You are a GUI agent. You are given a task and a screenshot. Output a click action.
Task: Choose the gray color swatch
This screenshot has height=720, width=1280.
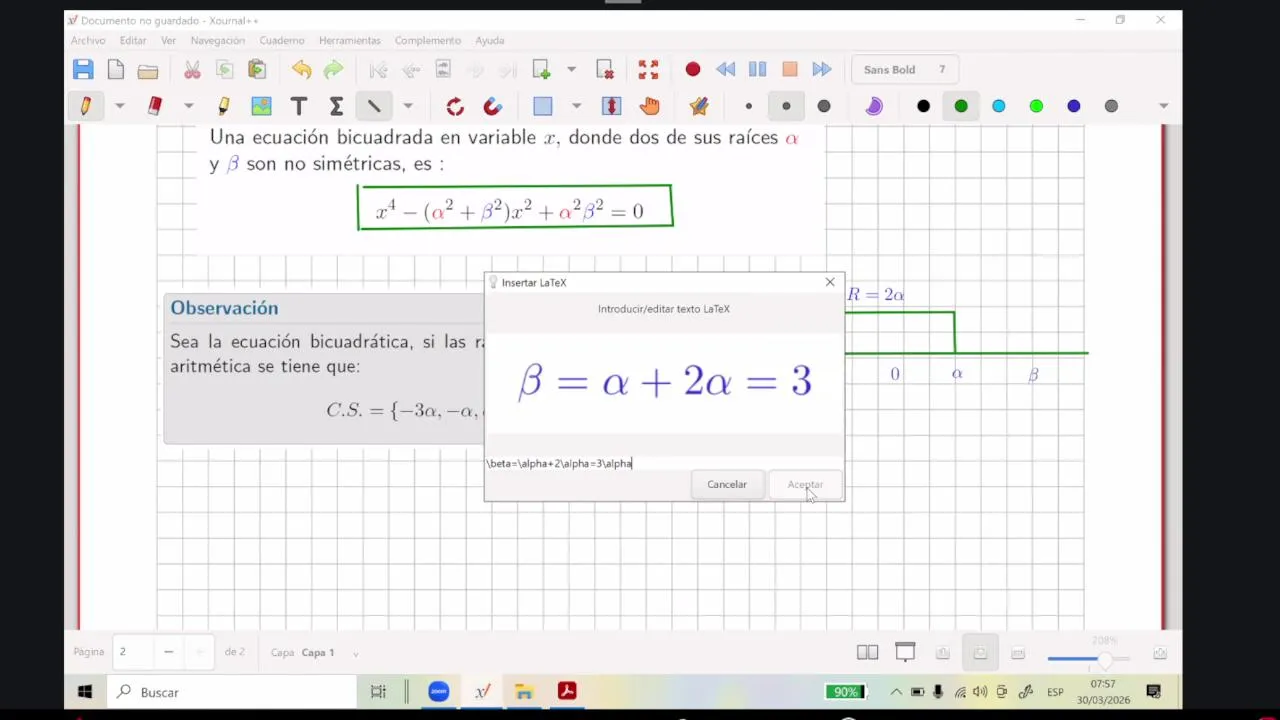click(x=1111, y=106)
